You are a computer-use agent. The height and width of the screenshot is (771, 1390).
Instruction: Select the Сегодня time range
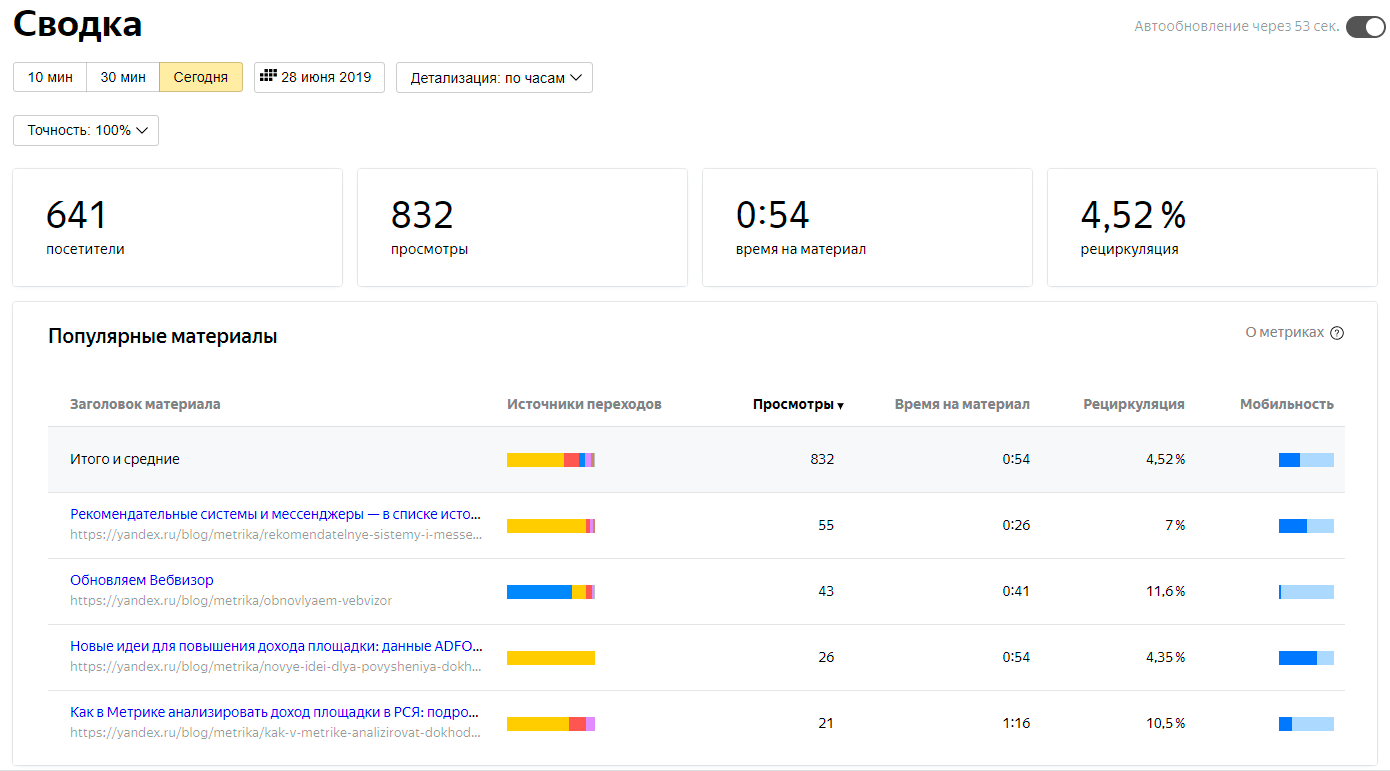(201, 77)
